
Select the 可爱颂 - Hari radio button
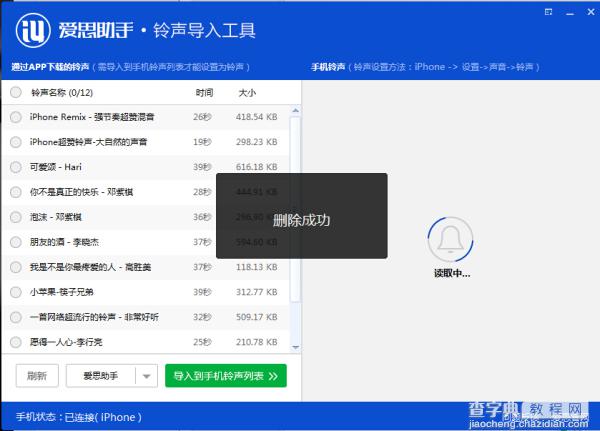[x=16, y=167]
